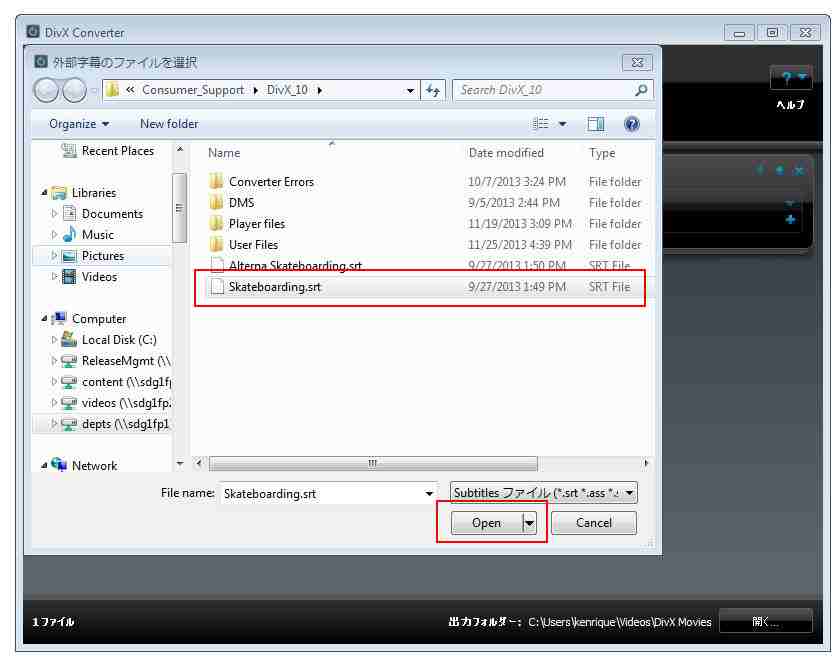835x658 pixels.
Task: Open the Music library
Action: (x=88, y=235)
